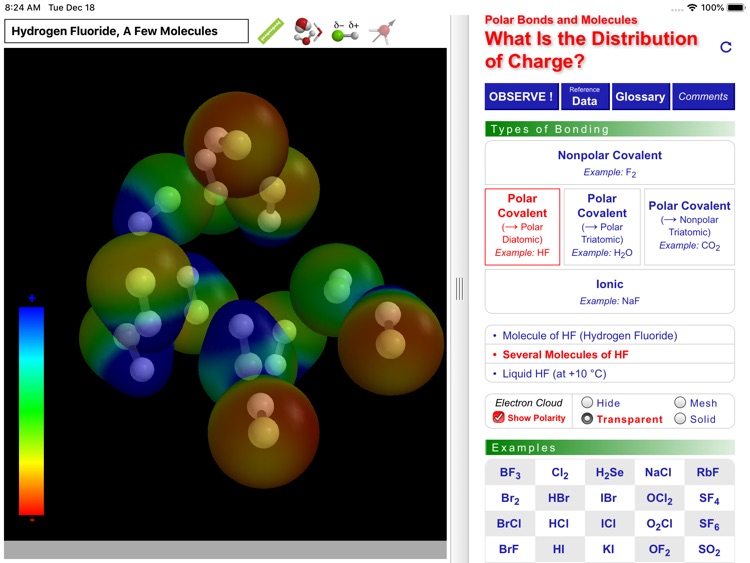The height and width of the screenshot is (563, 750).
Task: Pick the Br2 example
Action: pos(510,498)
